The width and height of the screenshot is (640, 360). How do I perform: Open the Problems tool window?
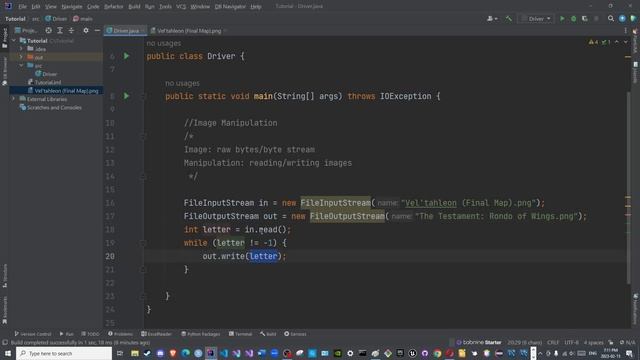pos(120,334)
